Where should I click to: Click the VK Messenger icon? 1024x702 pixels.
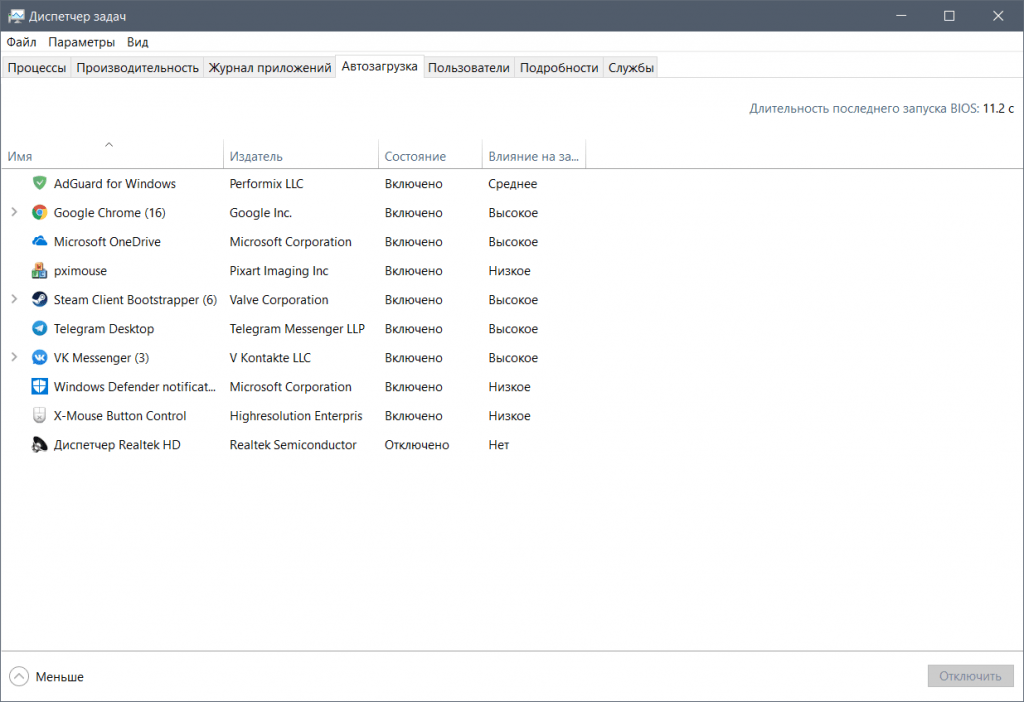tap(40, 358)
